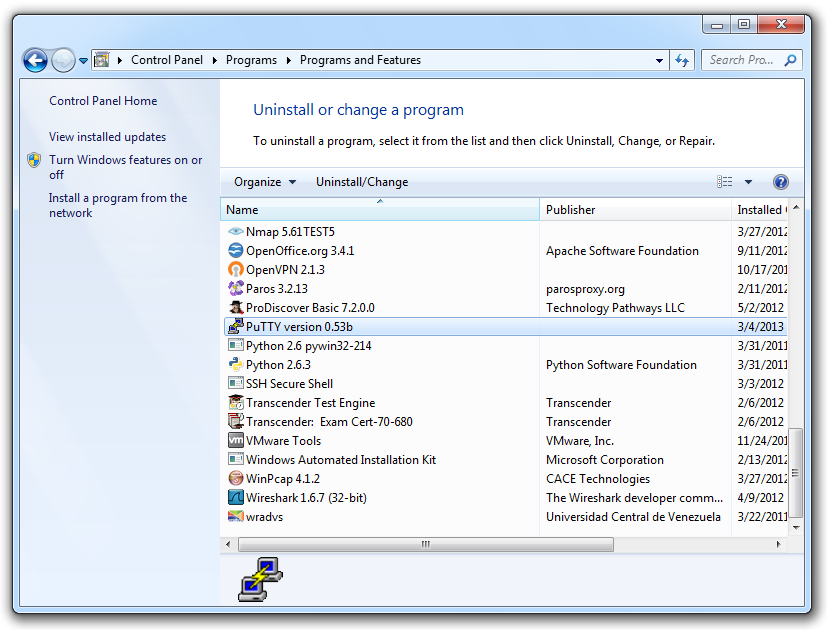Click the Nmap 5.61TEST5 eye icon

click(235, 231)
